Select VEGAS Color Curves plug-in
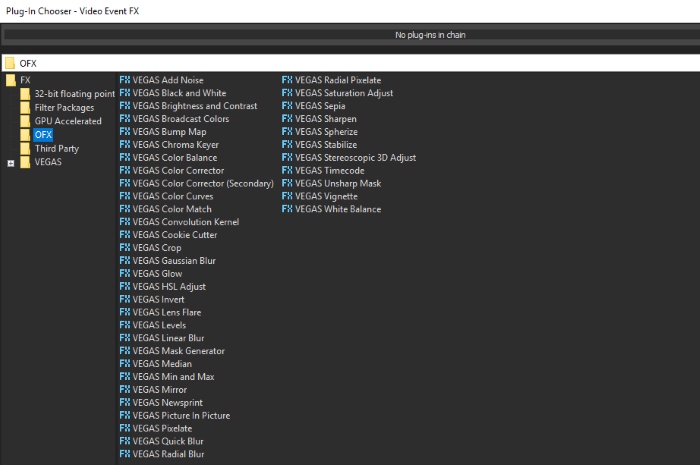Image resolution: width=700 pixels, height=465 pixels. pos(167,196)
